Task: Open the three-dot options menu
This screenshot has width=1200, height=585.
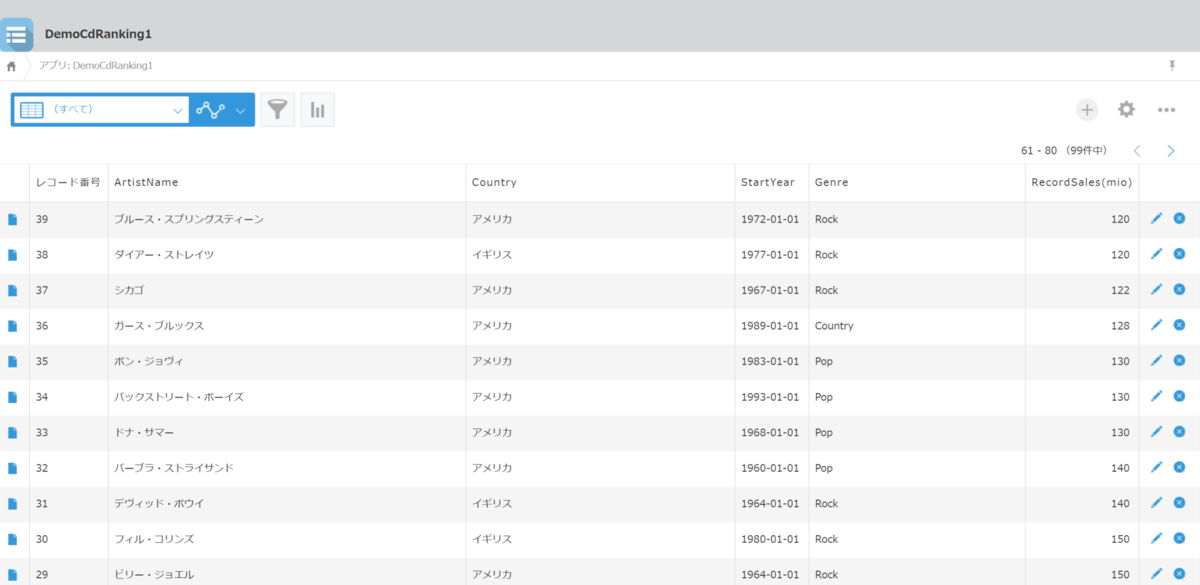Action: click(1166, 110)
